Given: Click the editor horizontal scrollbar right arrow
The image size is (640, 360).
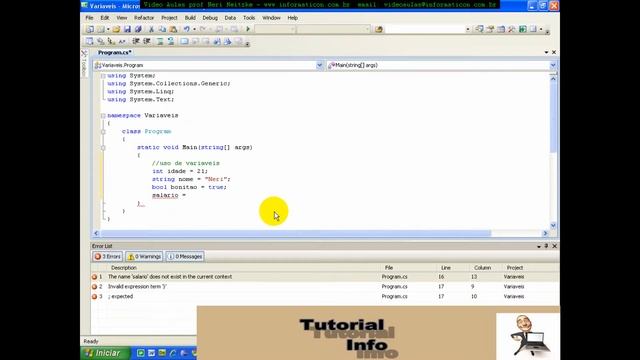Looking at the screenshot, I should [x=545, y=233].
